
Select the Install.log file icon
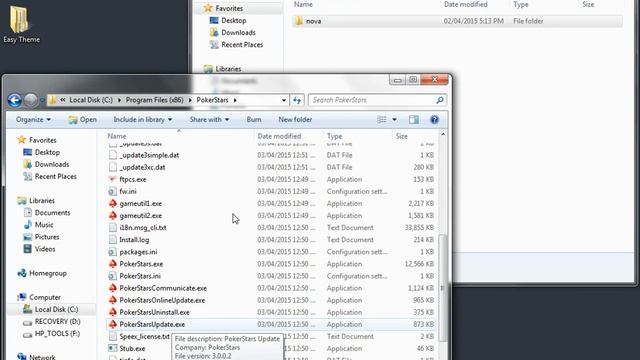tap(113, 240)
